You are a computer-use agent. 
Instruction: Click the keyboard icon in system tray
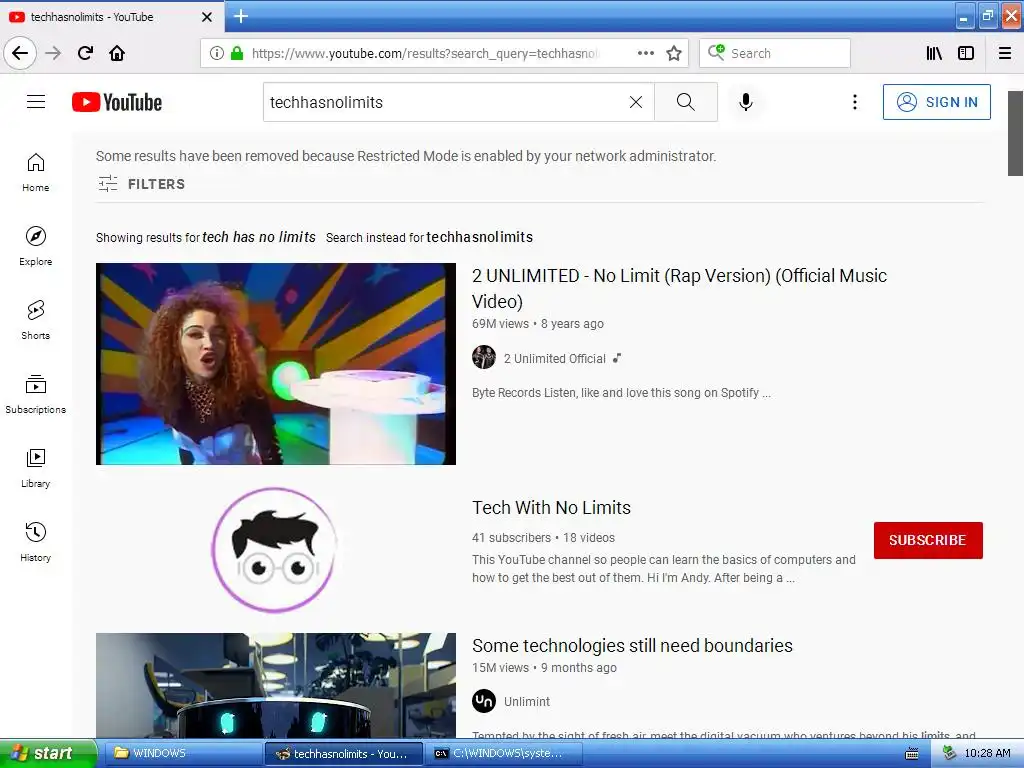(912, 754)
